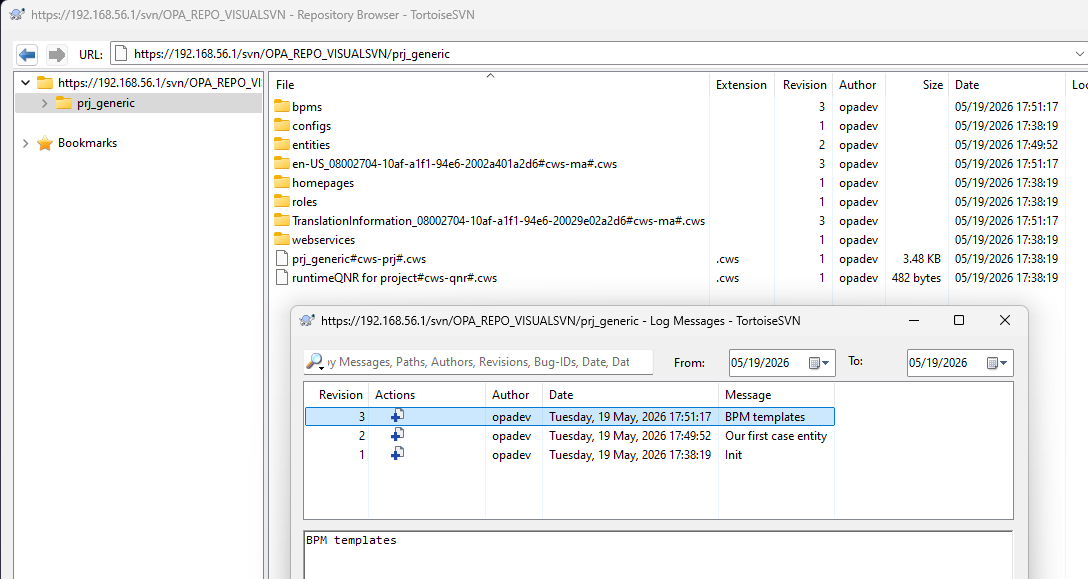Select the Init log message
This screenshot has height=579, width=1088.
[x=733, y=455]
